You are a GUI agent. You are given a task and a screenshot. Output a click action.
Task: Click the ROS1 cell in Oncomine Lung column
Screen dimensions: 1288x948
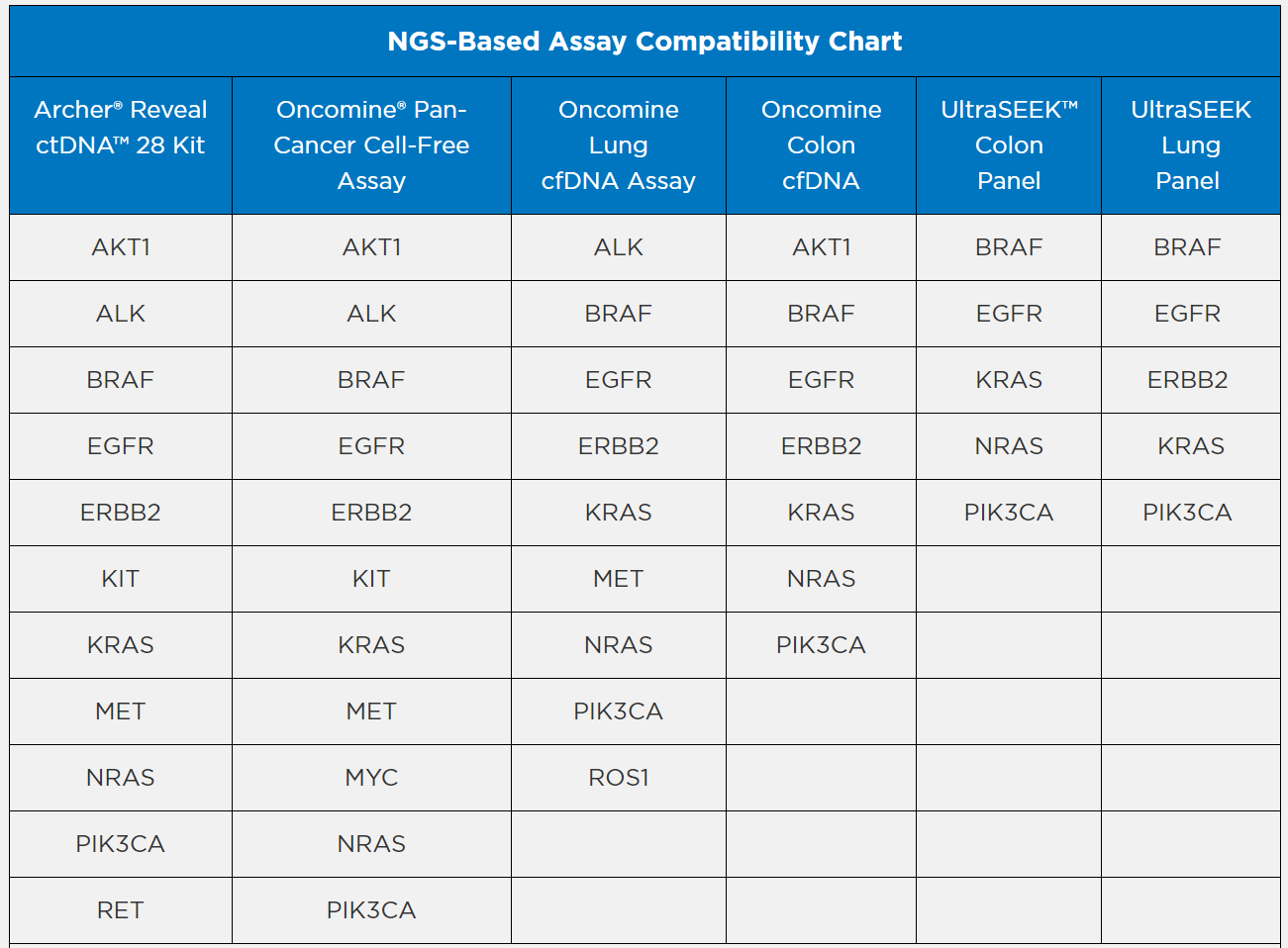tap(619, 778)
